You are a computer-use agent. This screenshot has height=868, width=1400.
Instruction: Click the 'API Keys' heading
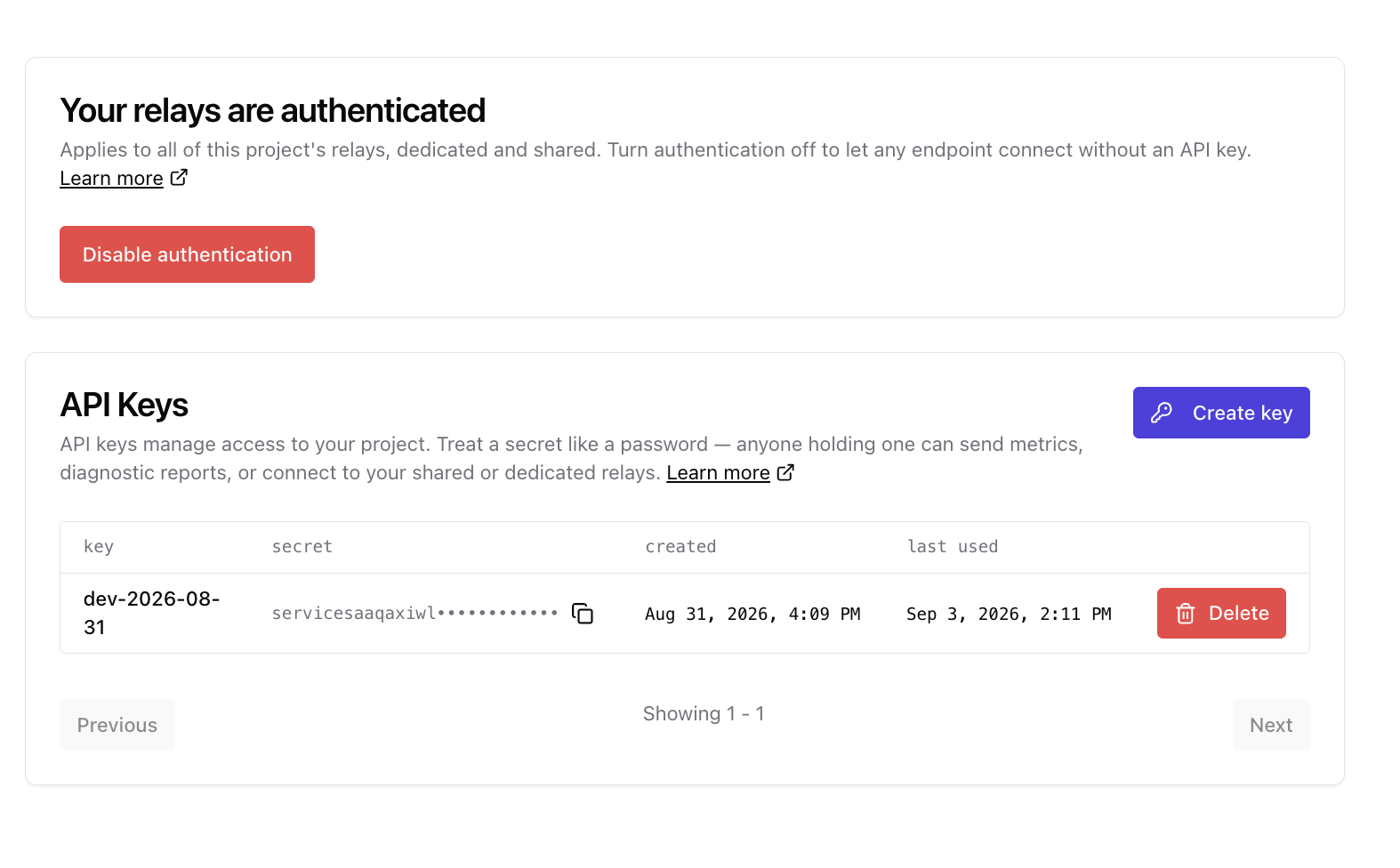pos(125,406)
